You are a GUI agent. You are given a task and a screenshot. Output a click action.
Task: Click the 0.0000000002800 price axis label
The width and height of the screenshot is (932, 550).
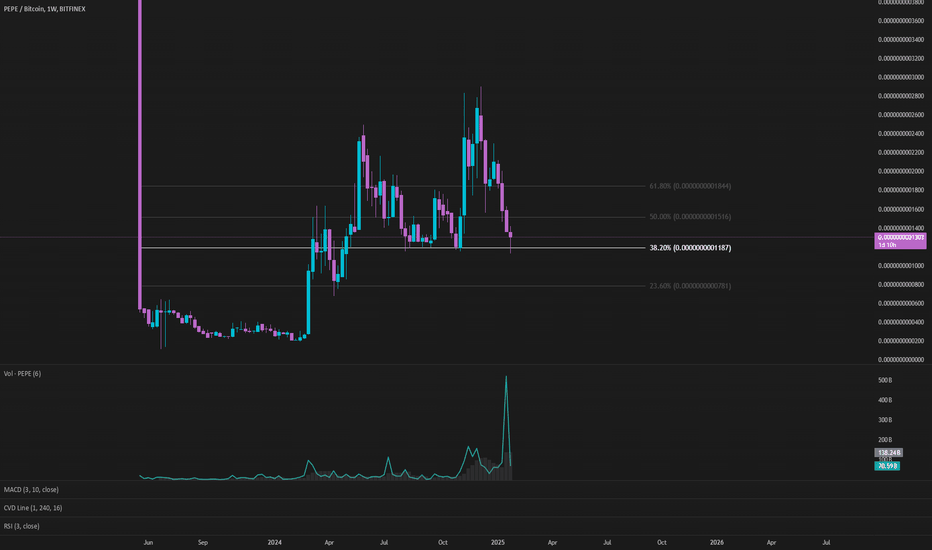click(901, 96)
